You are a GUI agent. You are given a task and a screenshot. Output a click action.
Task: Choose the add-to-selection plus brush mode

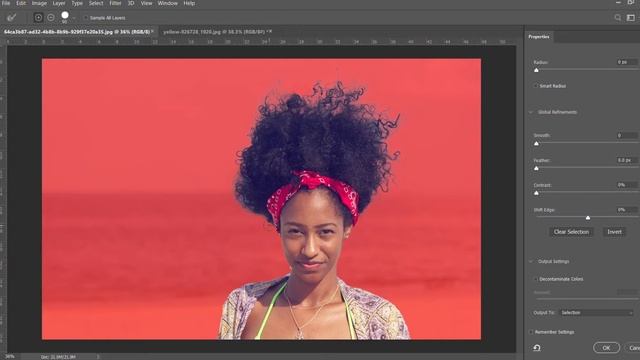(38, 18)
